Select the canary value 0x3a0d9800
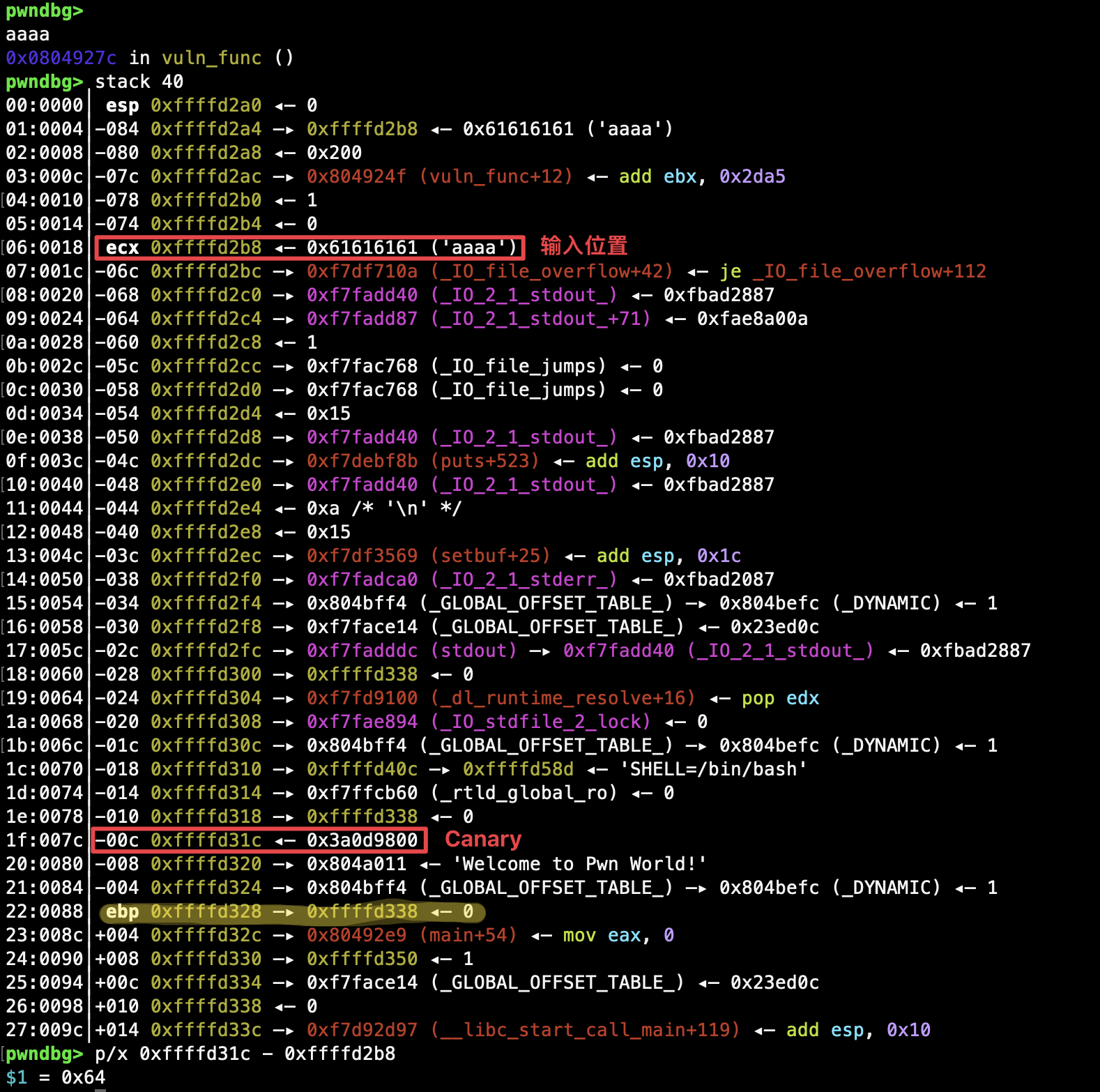The height and width of the screenshot is (1092, 1100). tap(362, 840)
